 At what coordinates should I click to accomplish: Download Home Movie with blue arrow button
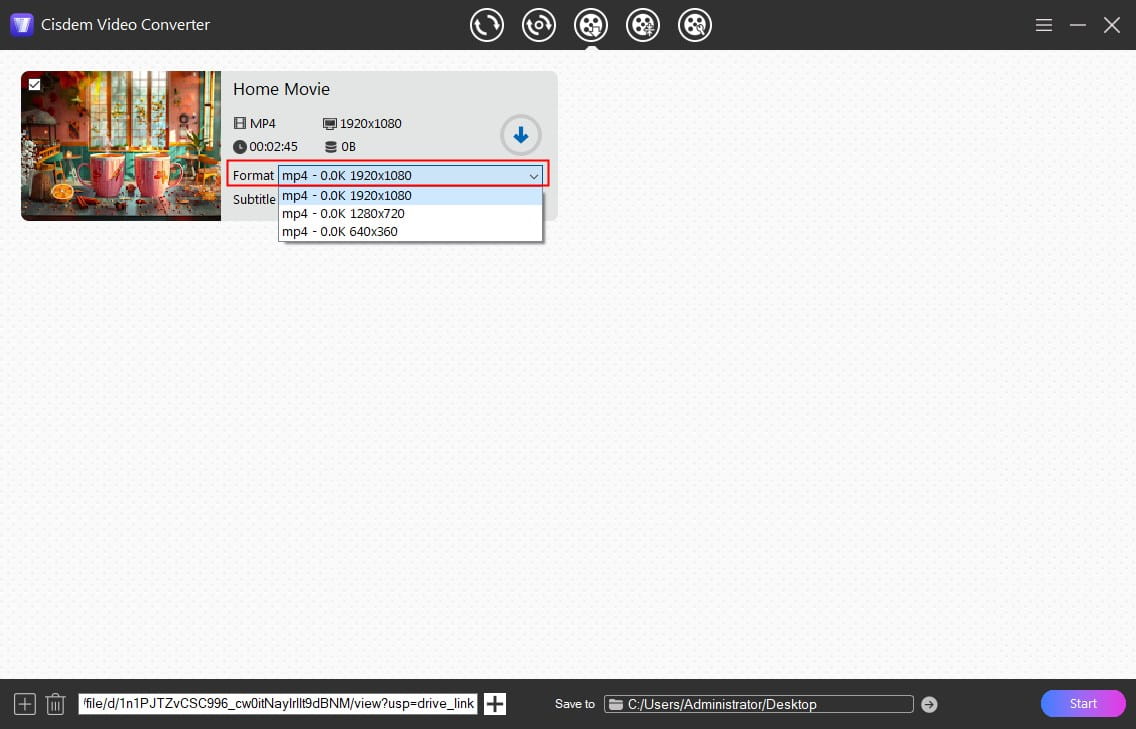click(x=520, y=135)
